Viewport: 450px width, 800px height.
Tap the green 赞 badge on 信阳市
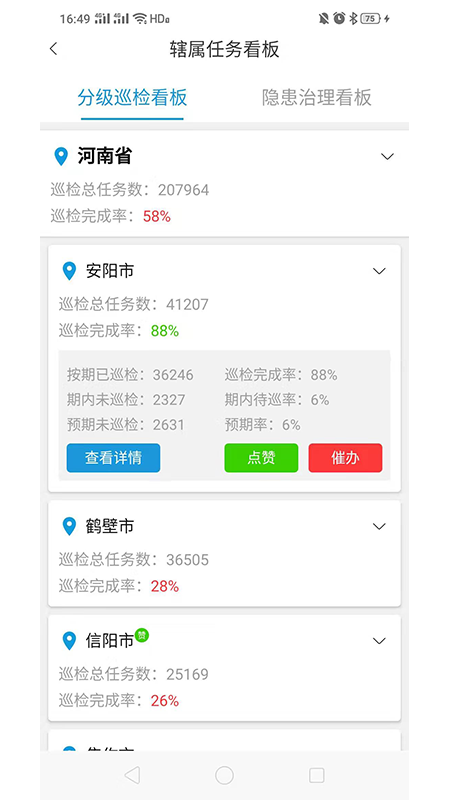pos(142,635)
